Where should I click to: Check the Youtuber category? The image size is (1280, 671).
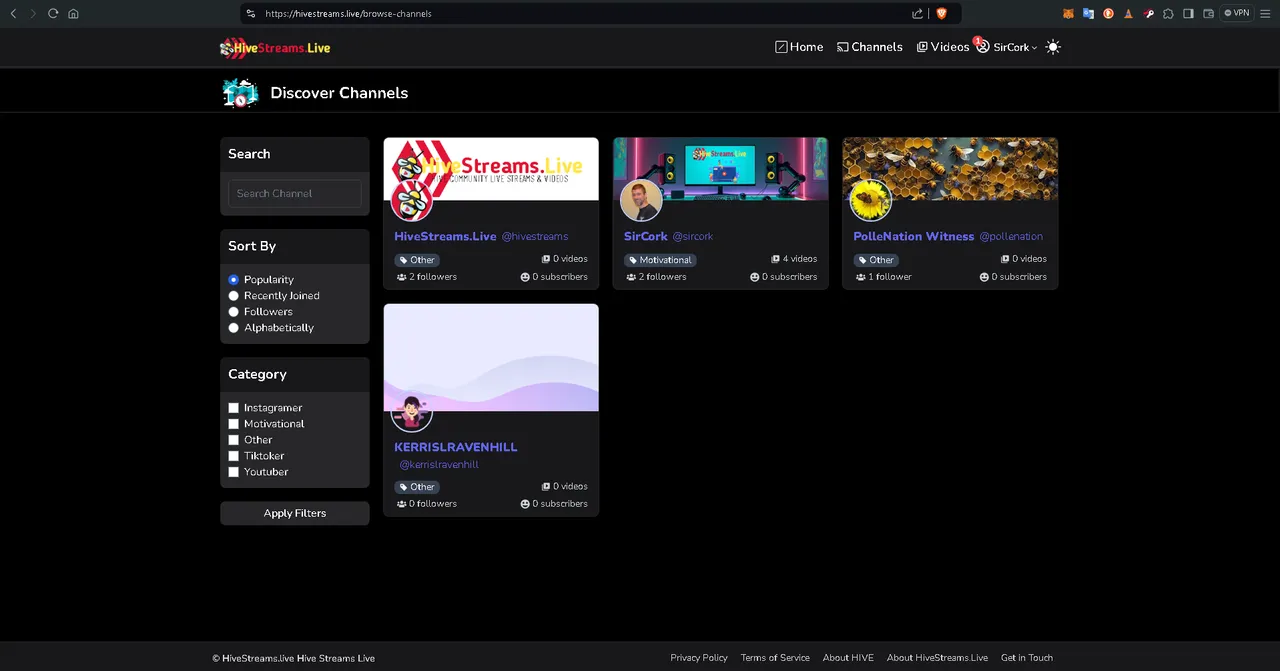234,472
